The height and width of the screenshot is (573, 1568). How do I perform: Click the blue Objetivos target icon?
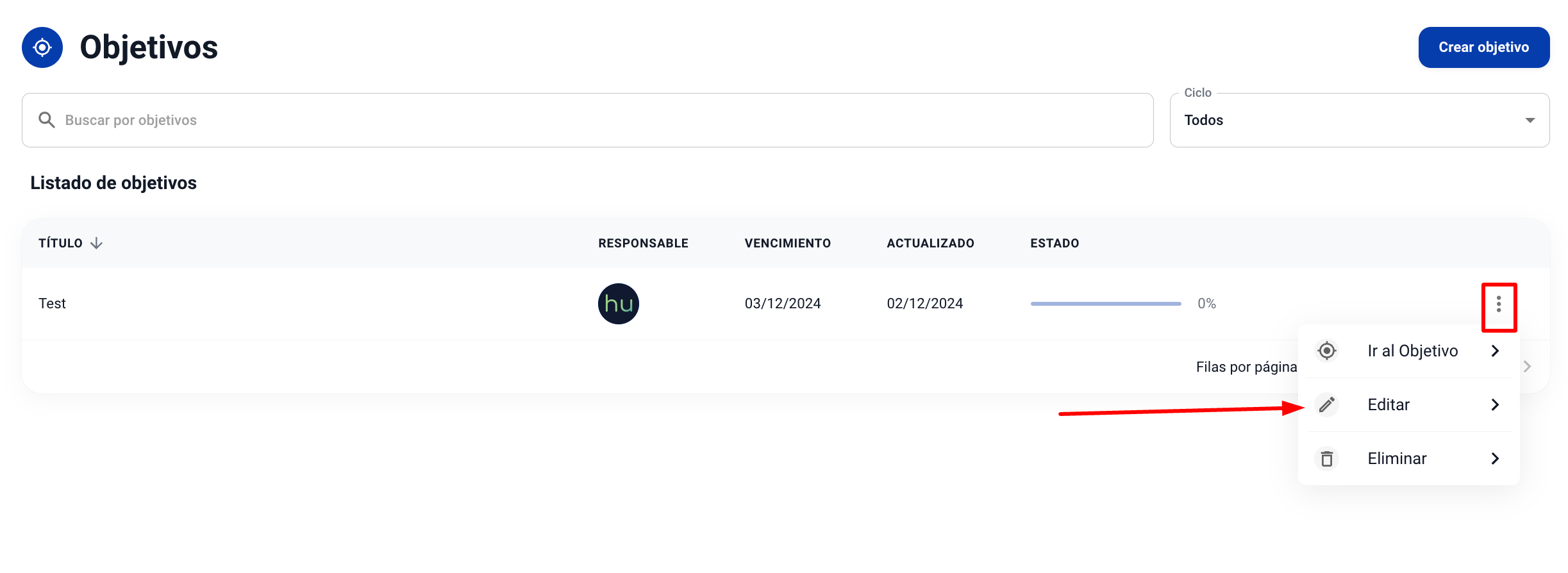(42, 47)
